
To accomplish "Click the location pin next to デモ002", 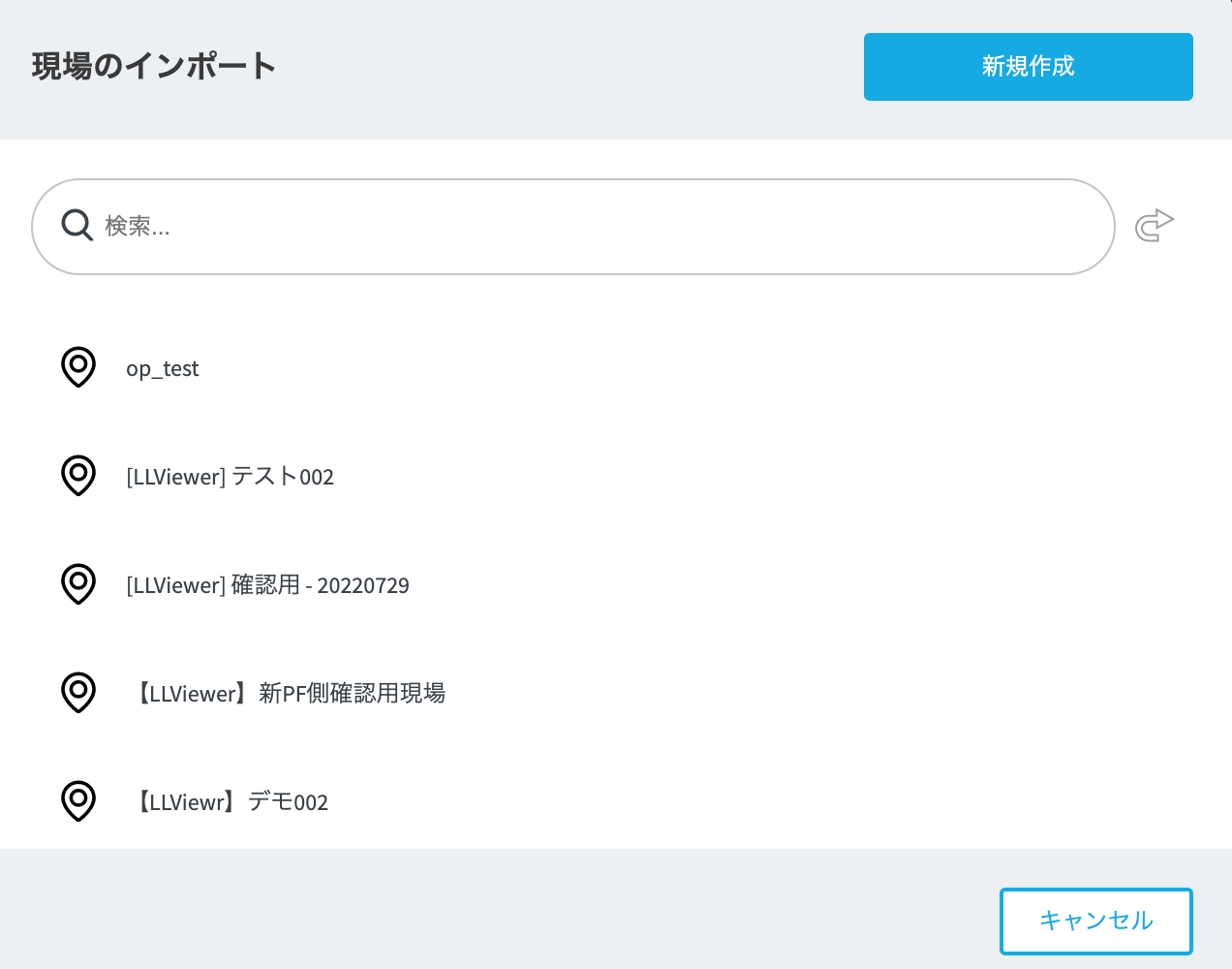I will (x=78, y=801).
